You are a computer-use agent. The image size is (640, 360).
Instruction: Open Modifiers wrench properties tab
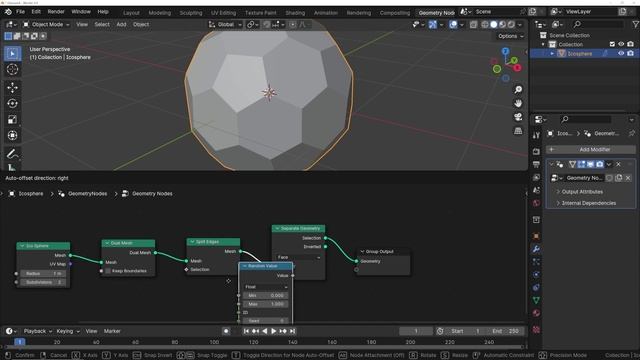click(536, 249)
